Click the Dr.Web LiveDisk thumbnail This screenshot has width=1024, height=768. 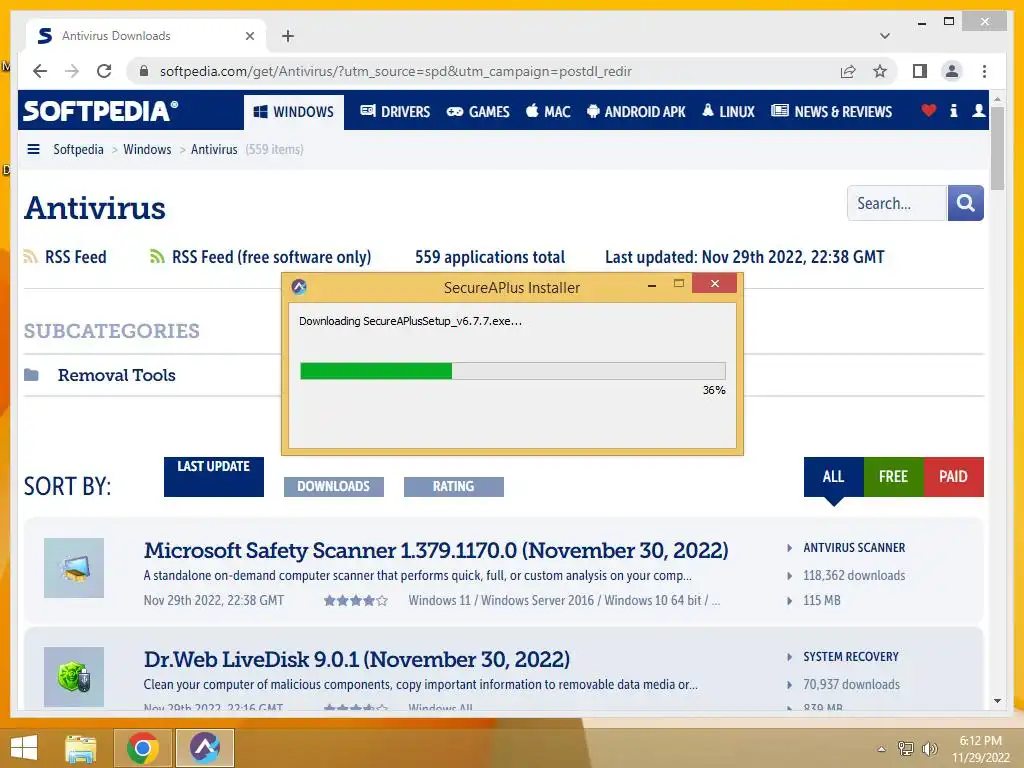74,677
